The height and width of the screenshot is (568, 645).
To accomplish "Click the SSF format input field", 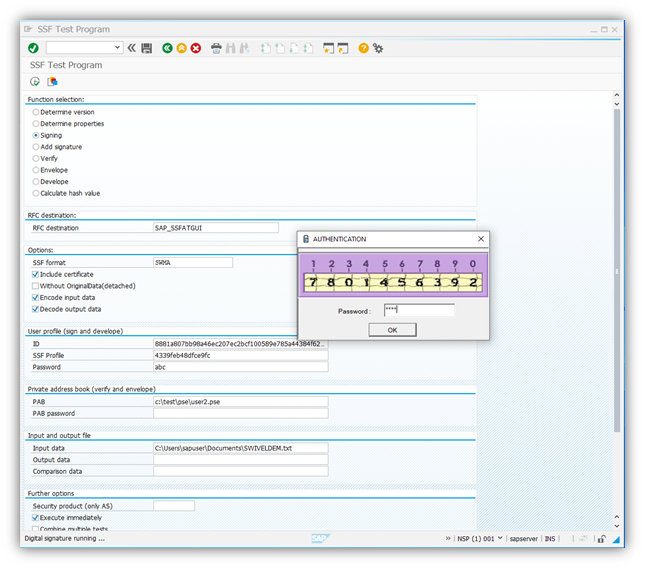I will pyautogui.click(x=193, y=262).
